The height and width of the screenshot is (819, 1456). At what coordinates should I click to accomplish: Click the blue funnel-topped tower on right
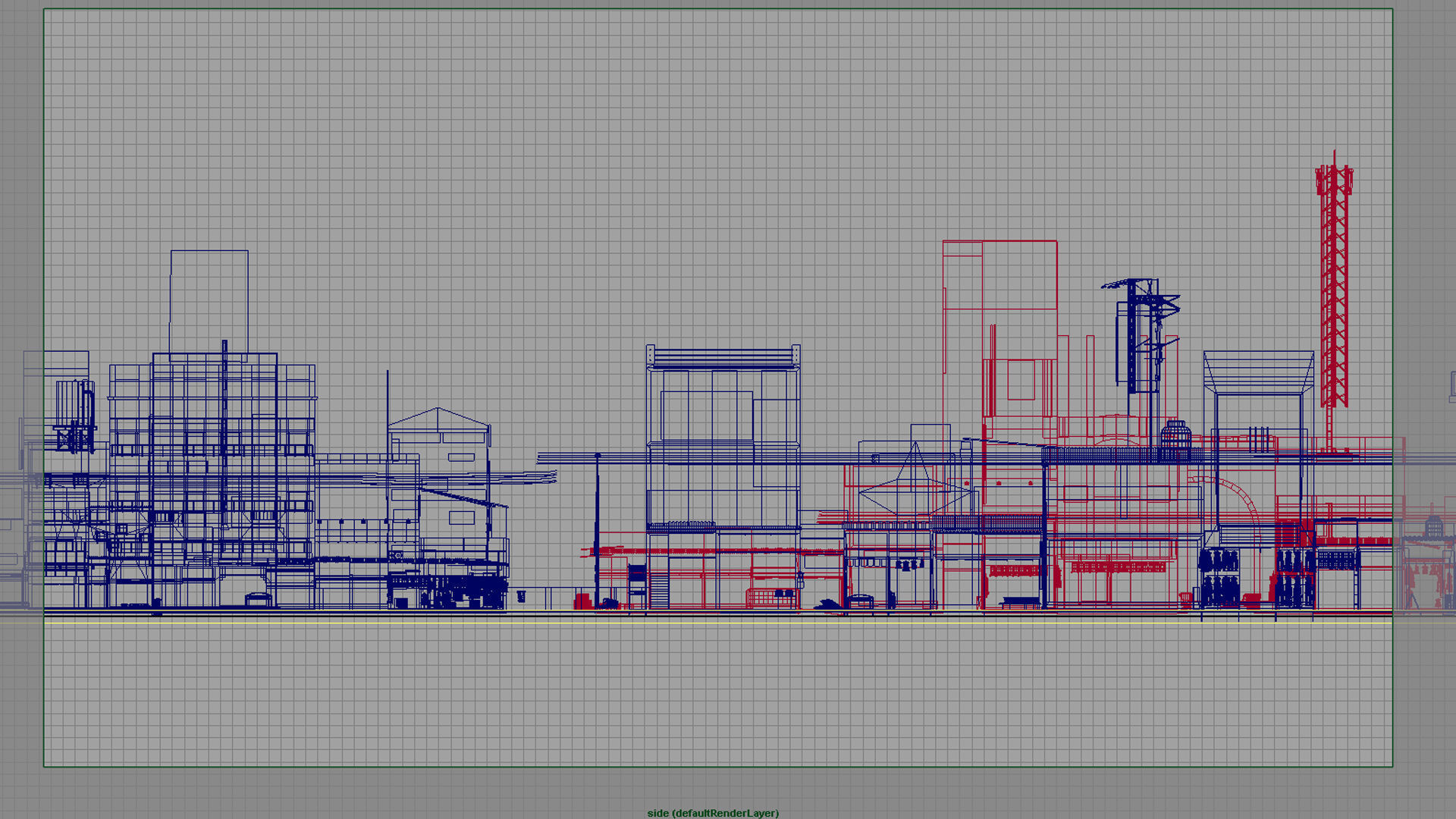[1259, 372]
